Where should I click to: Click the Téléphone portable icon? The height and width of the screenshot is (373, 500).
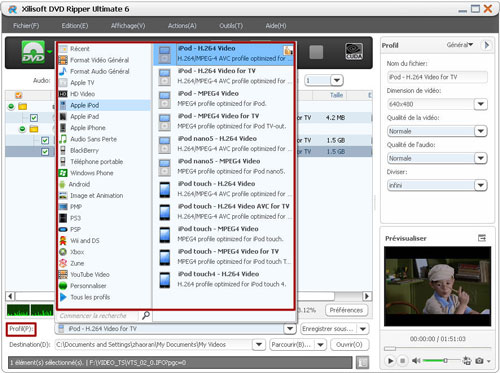[x=63, y=162]
